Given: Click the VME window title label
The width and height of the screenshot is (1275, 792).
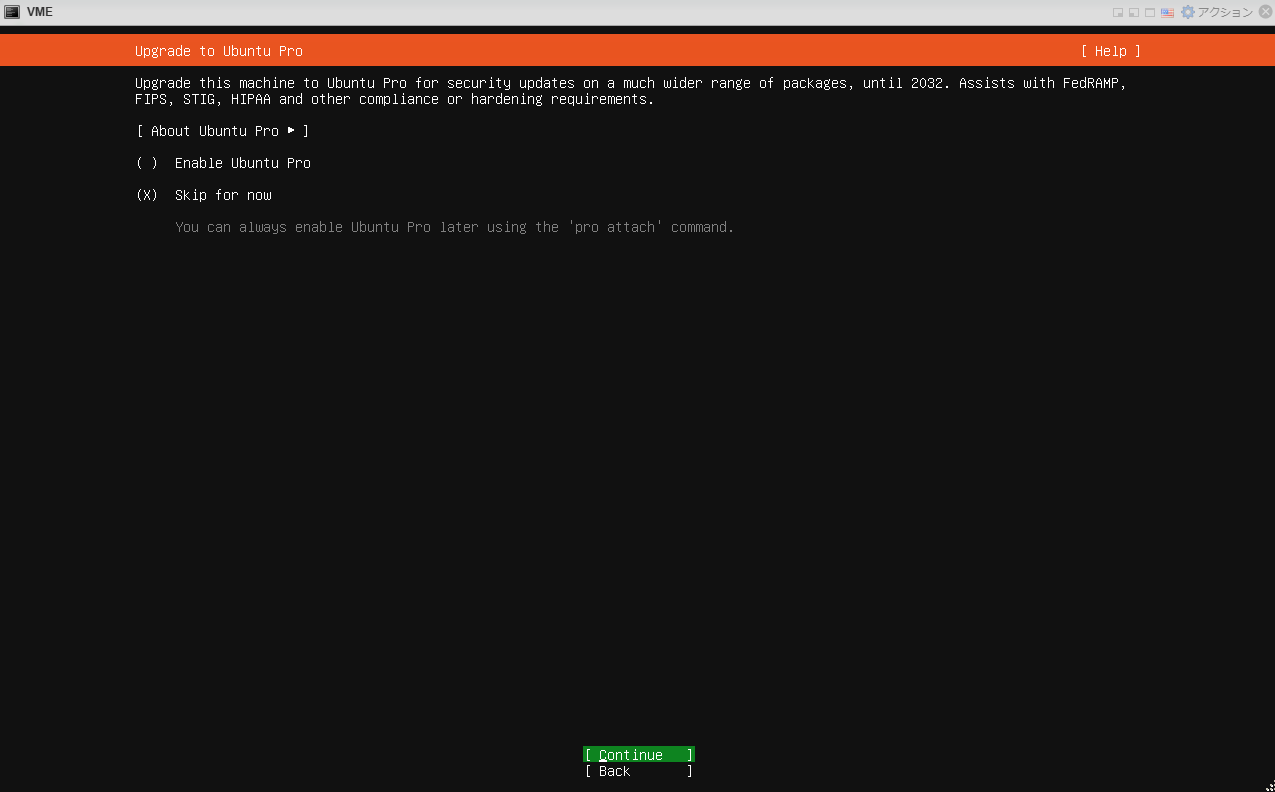Looking at the screenshot, I should click(x=39, y=11).
